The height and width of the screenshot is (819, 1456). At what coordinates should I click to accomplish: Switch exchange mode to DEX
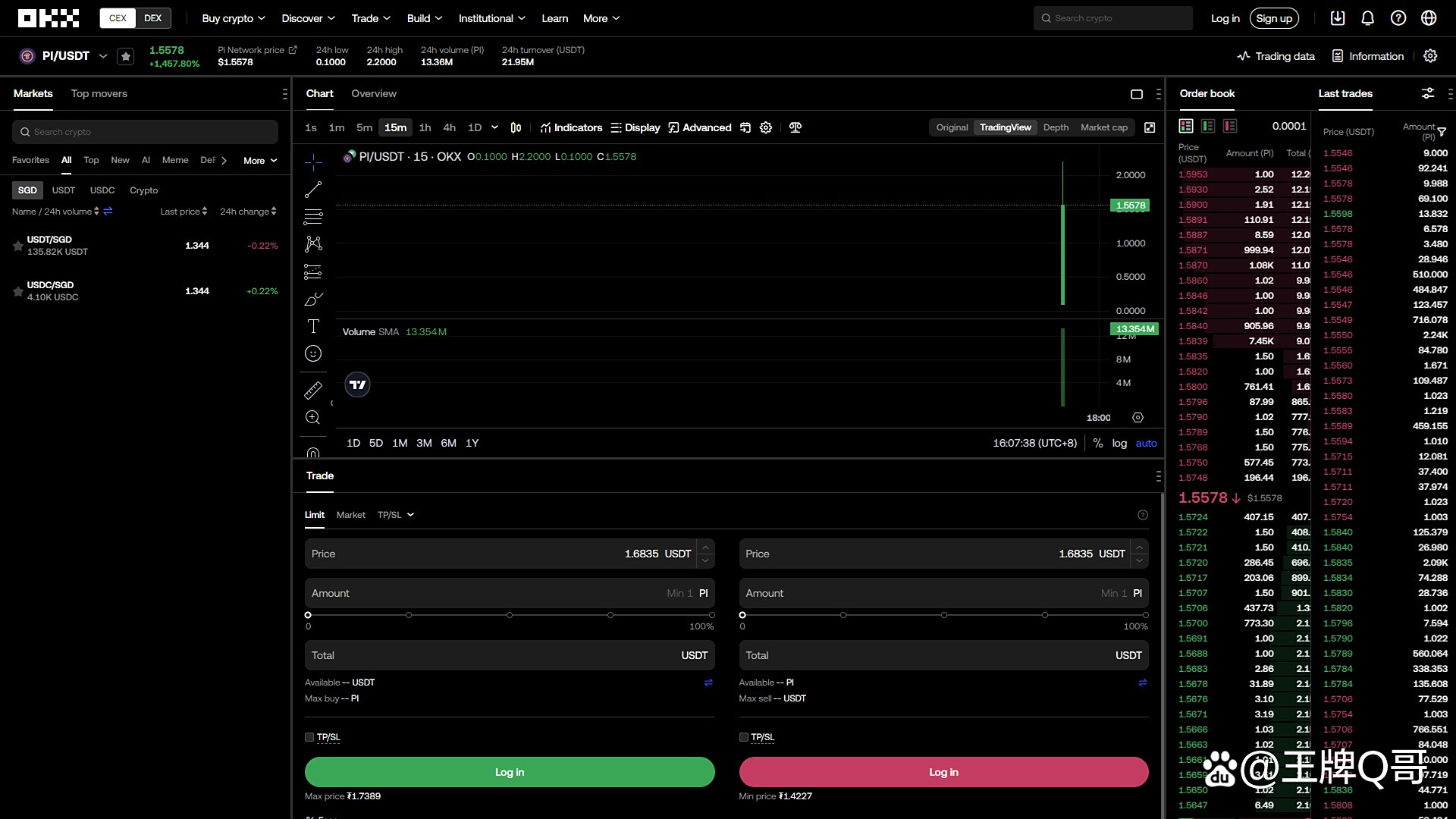(153, 18)
